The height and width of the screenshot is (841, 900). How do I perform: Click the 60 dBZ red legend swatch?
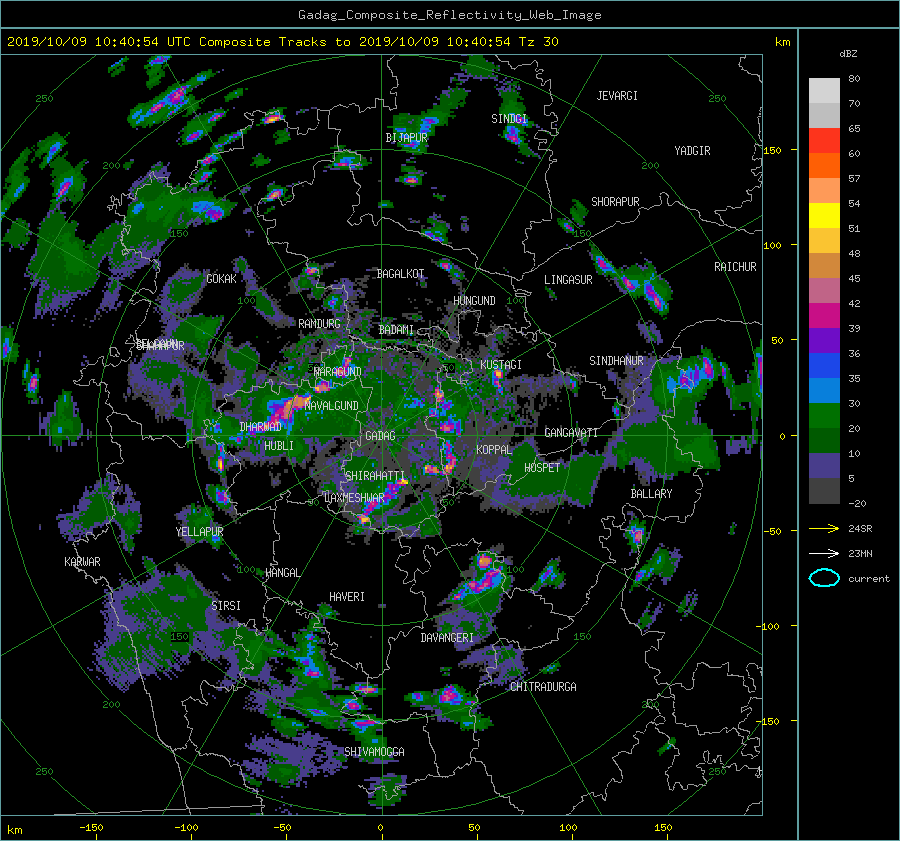point(824,140)
